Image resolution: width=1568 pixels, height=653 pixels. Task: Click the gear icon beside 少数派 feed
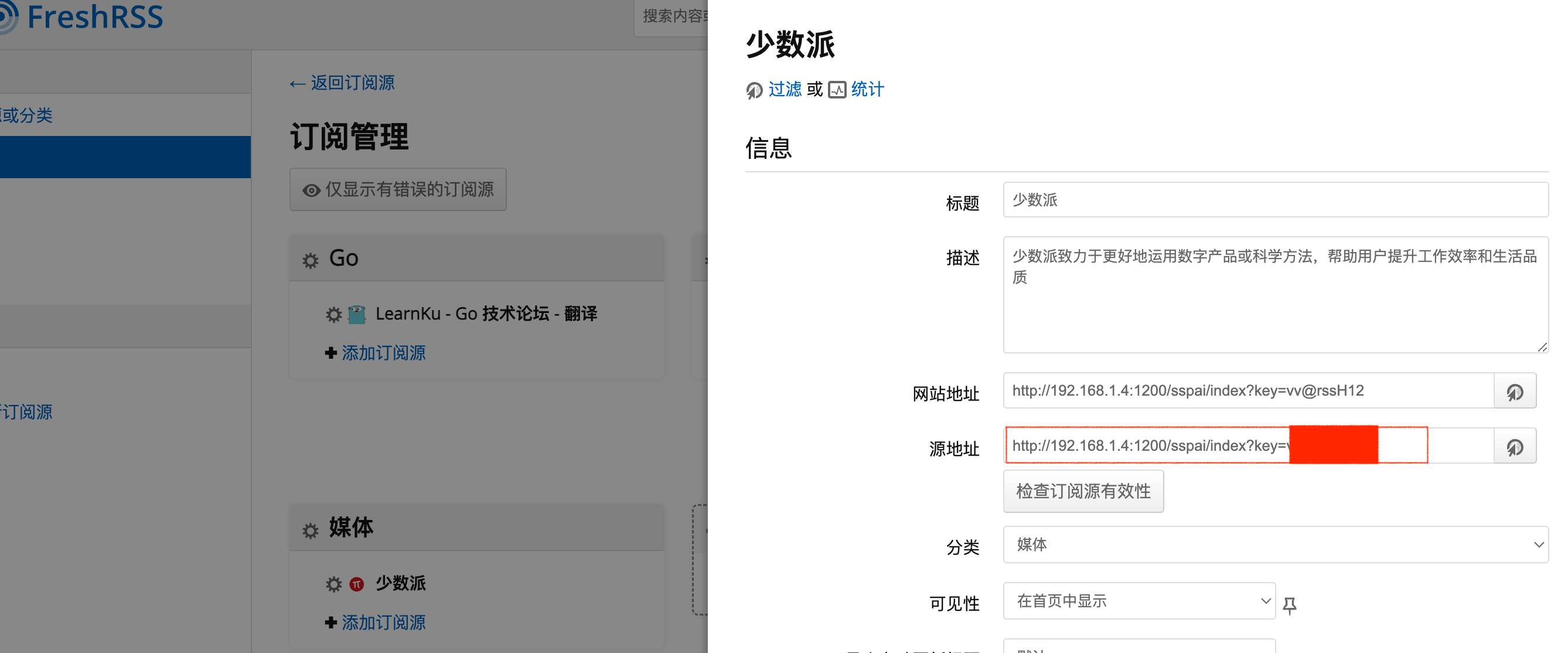tap(333, 584)
